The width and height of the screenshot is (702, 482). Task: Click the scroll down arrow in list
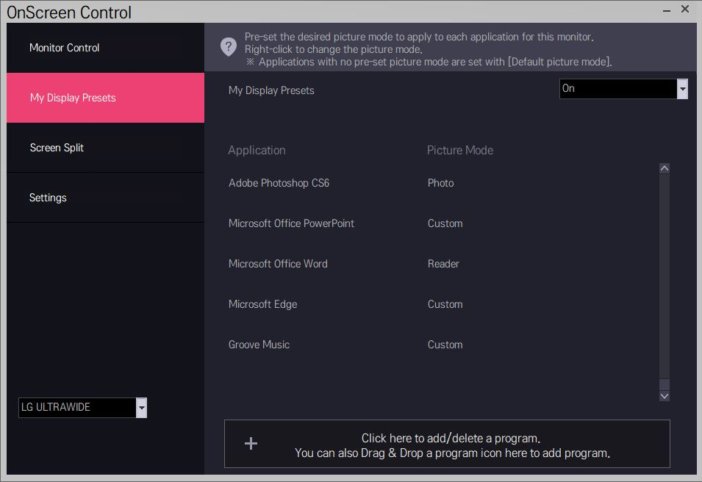[664, 396]
